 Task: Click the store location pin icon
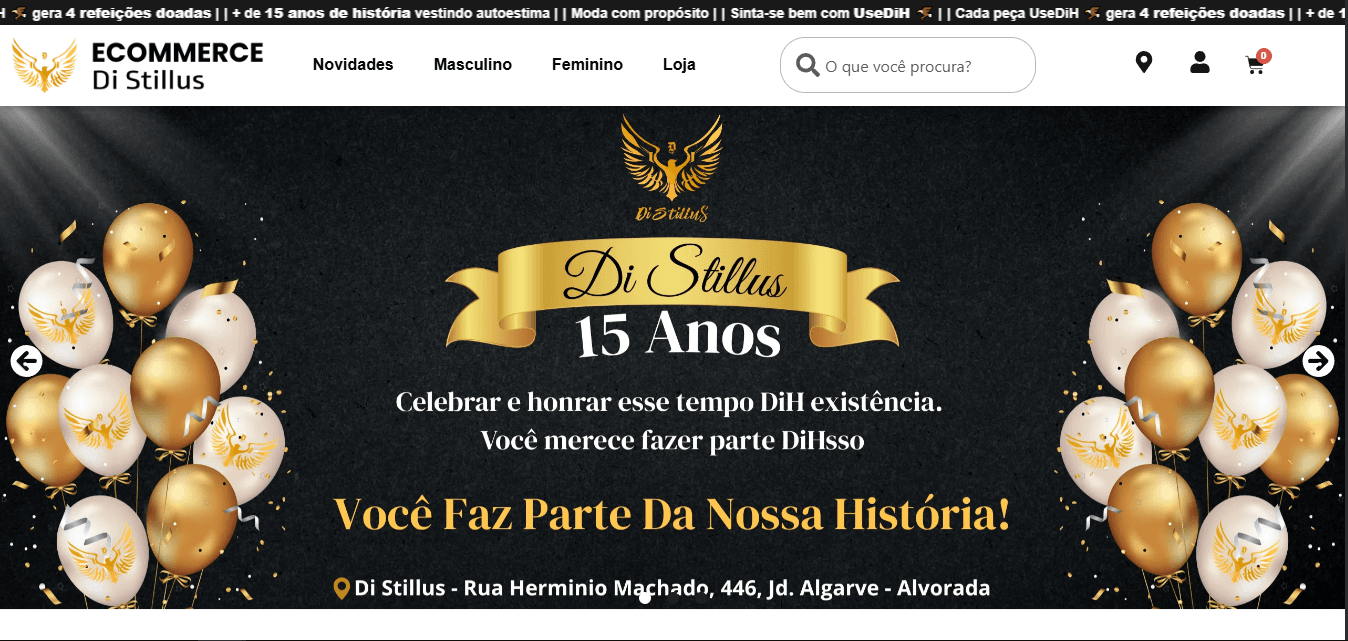tap(1144, 63)
